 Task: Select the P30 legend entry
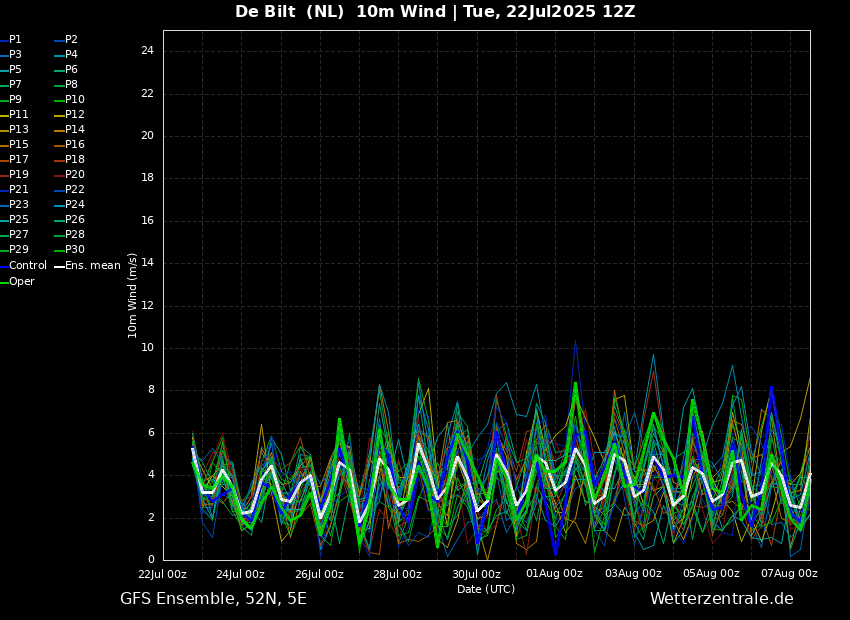70,249
